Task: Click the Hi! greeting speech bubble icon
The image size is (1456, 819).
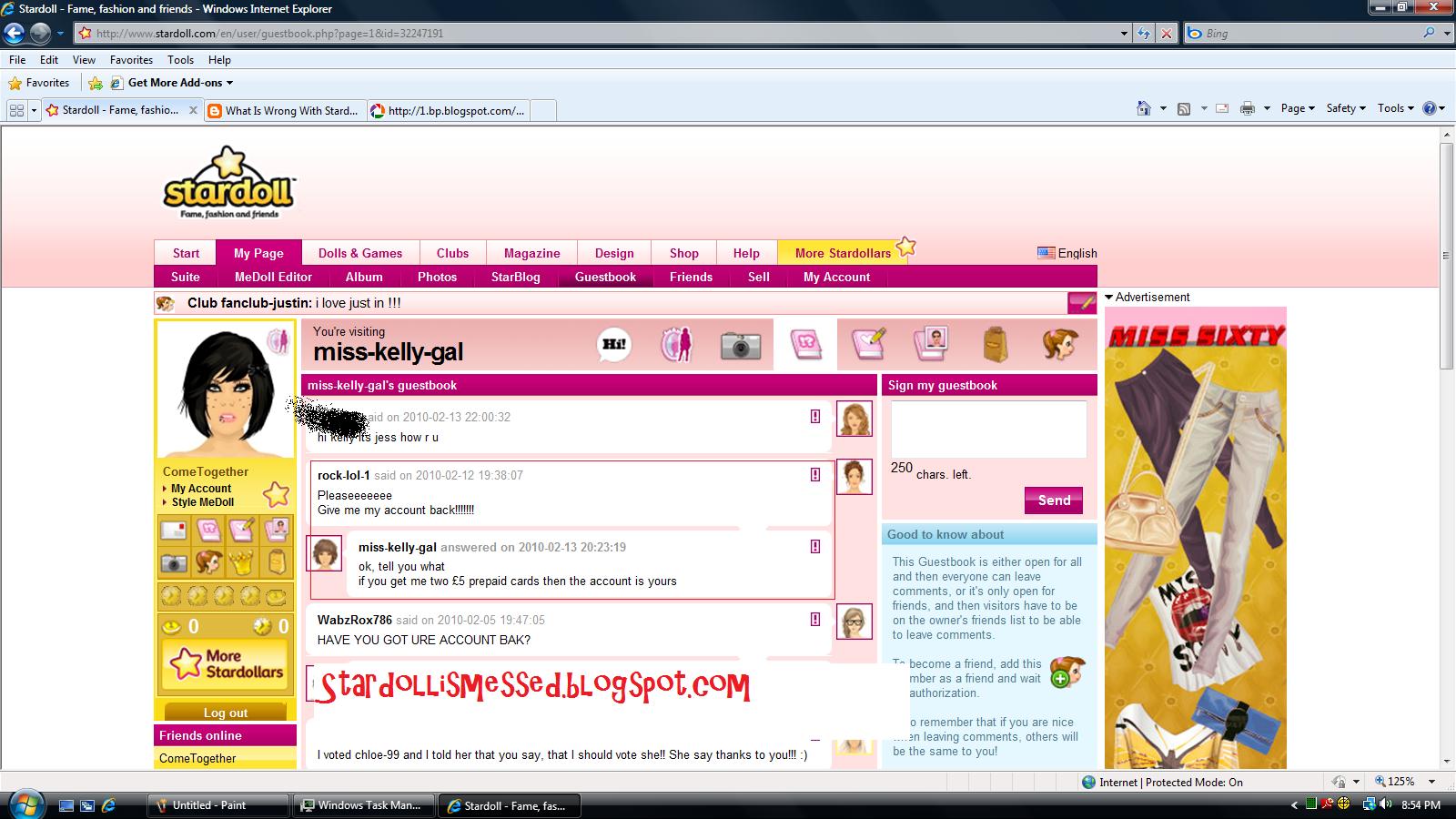Action: pyautogui.click(x=614, y=344)
